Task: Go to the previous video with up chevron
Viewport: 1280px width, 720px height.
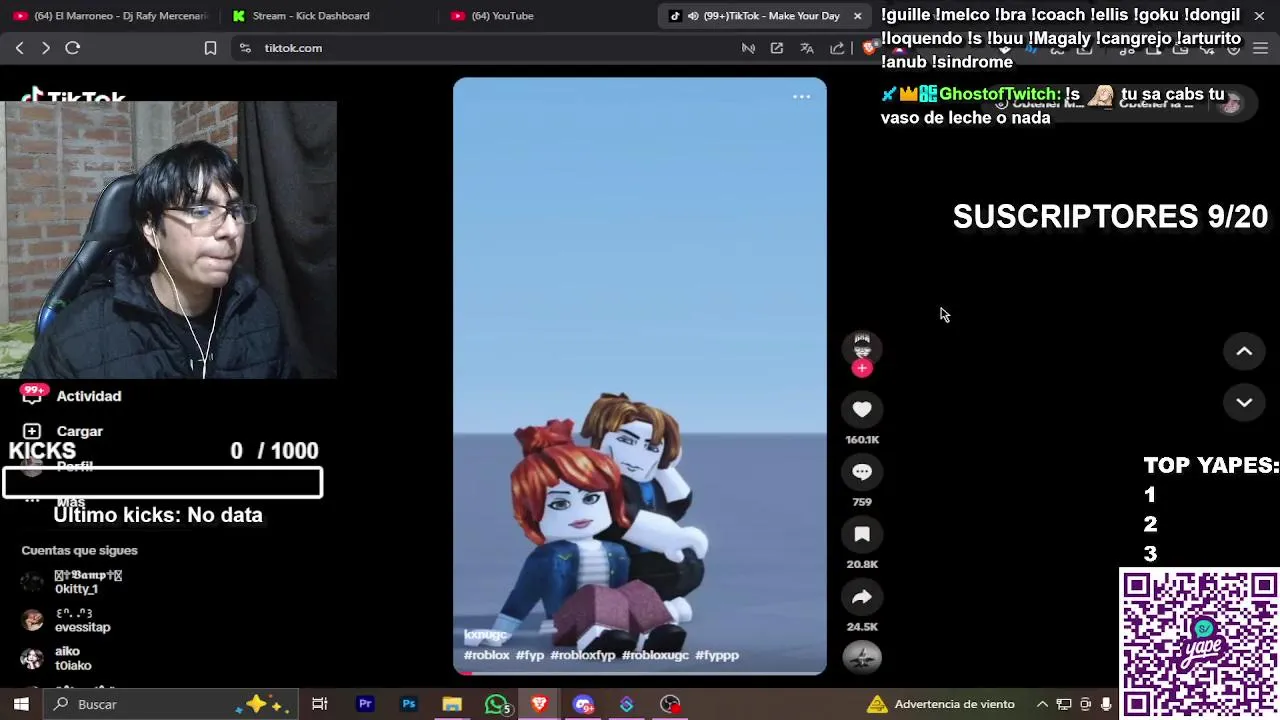Action: click(x=1244, y=351)
